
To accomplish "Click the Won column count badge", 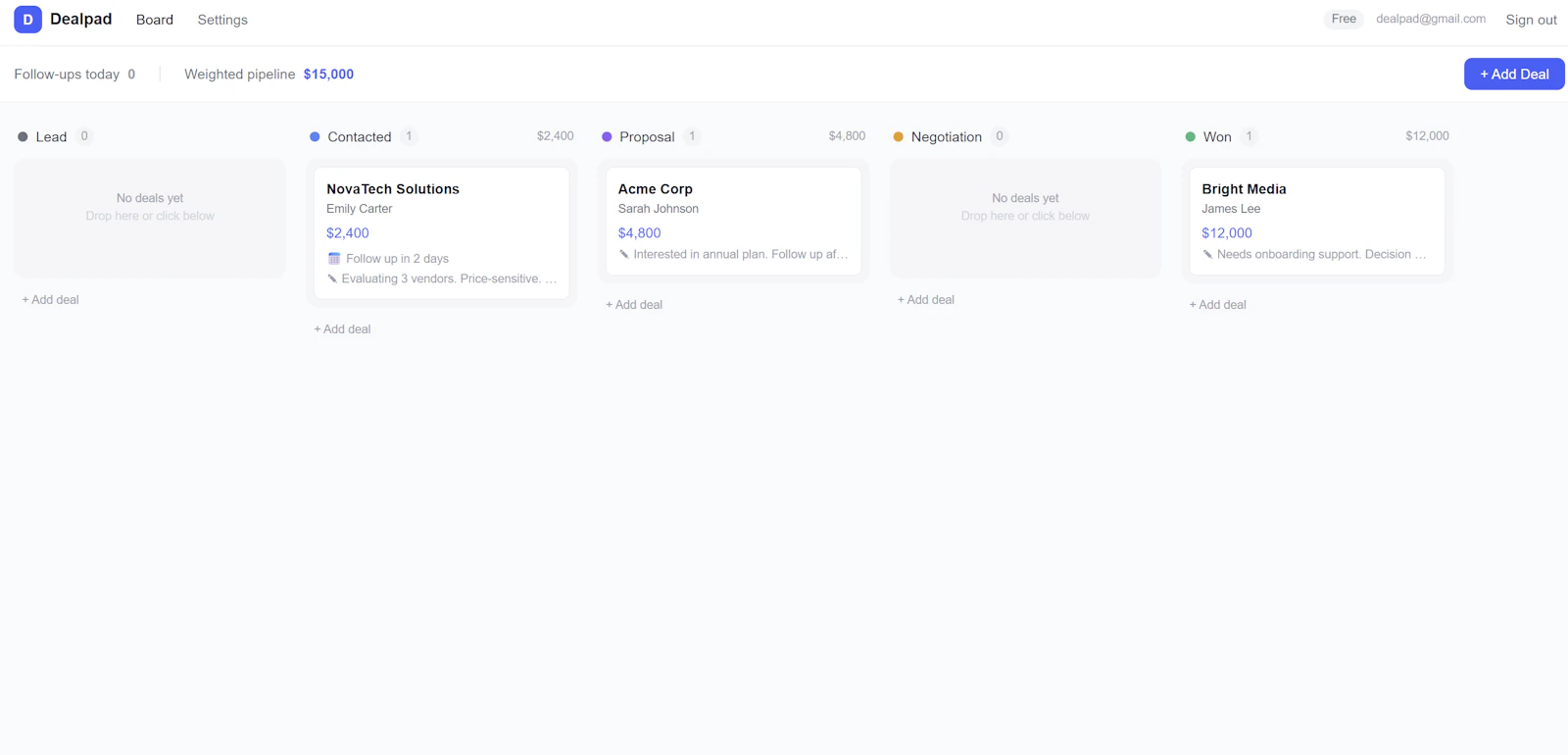I will (1249, 136).
